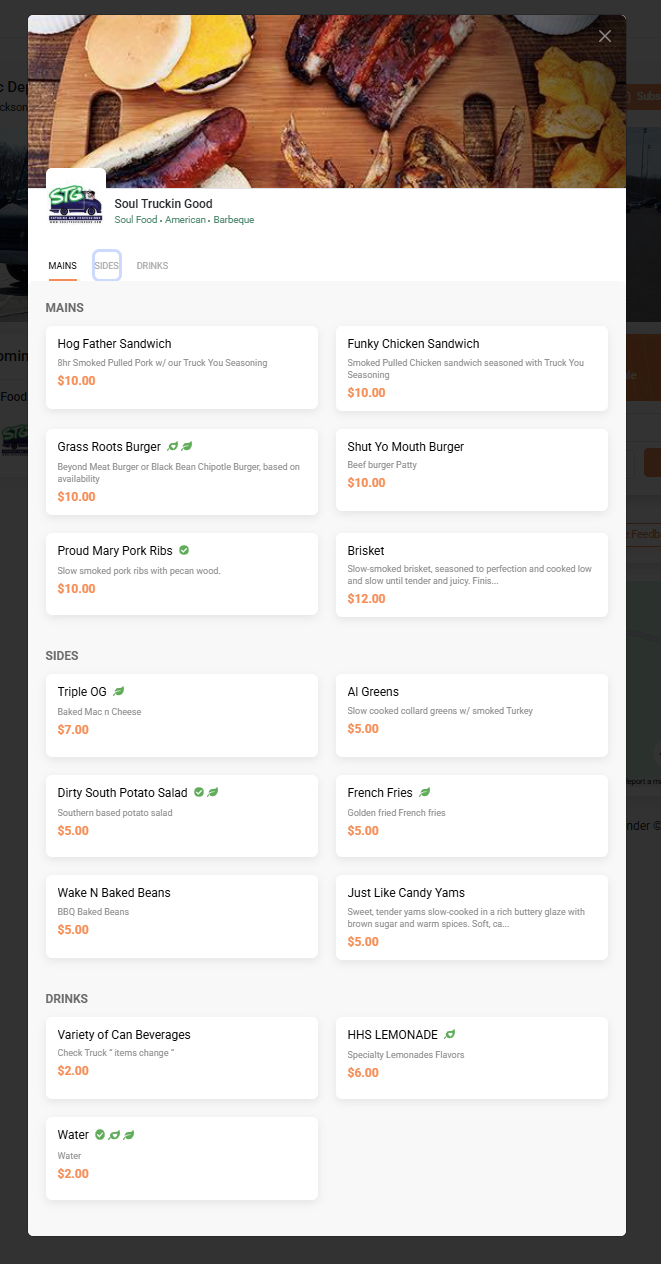Click the Variety of Can Beverages card
This screenshot has height=1264, width=661.
pyautogui.click(x=181, y=1057)
